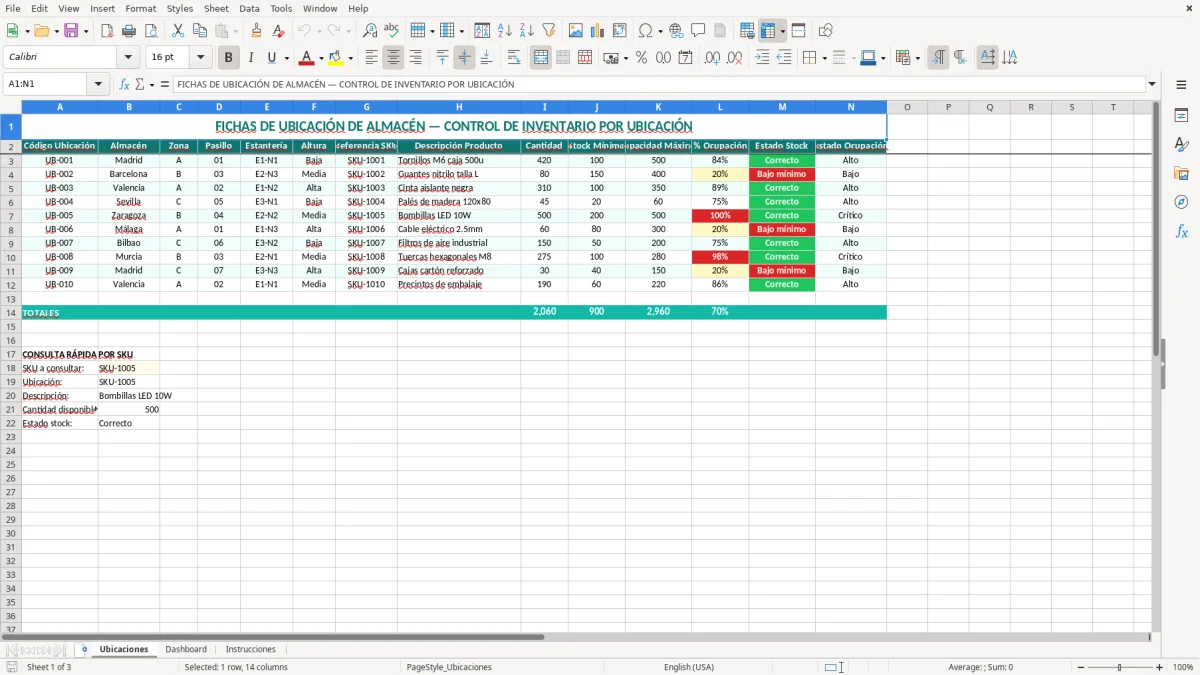1200x675 pixels.
Task: Click English (USA) language in status bar
Action: click(x=689, y=667)
